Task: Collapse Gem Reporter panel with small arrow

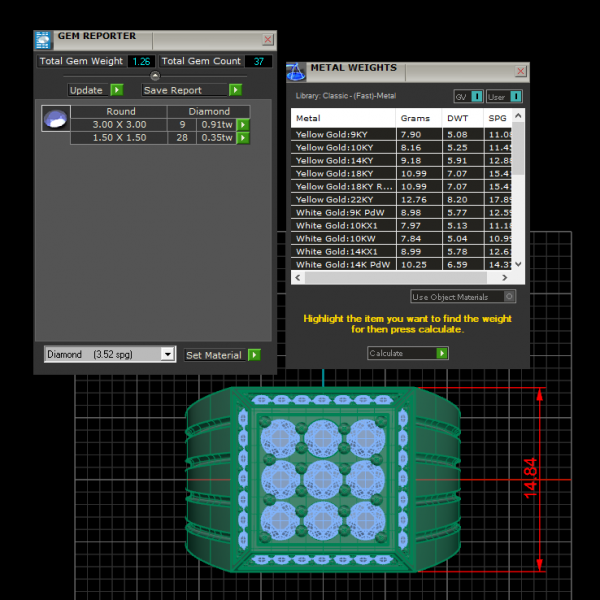Action: [x=154, y=76]
